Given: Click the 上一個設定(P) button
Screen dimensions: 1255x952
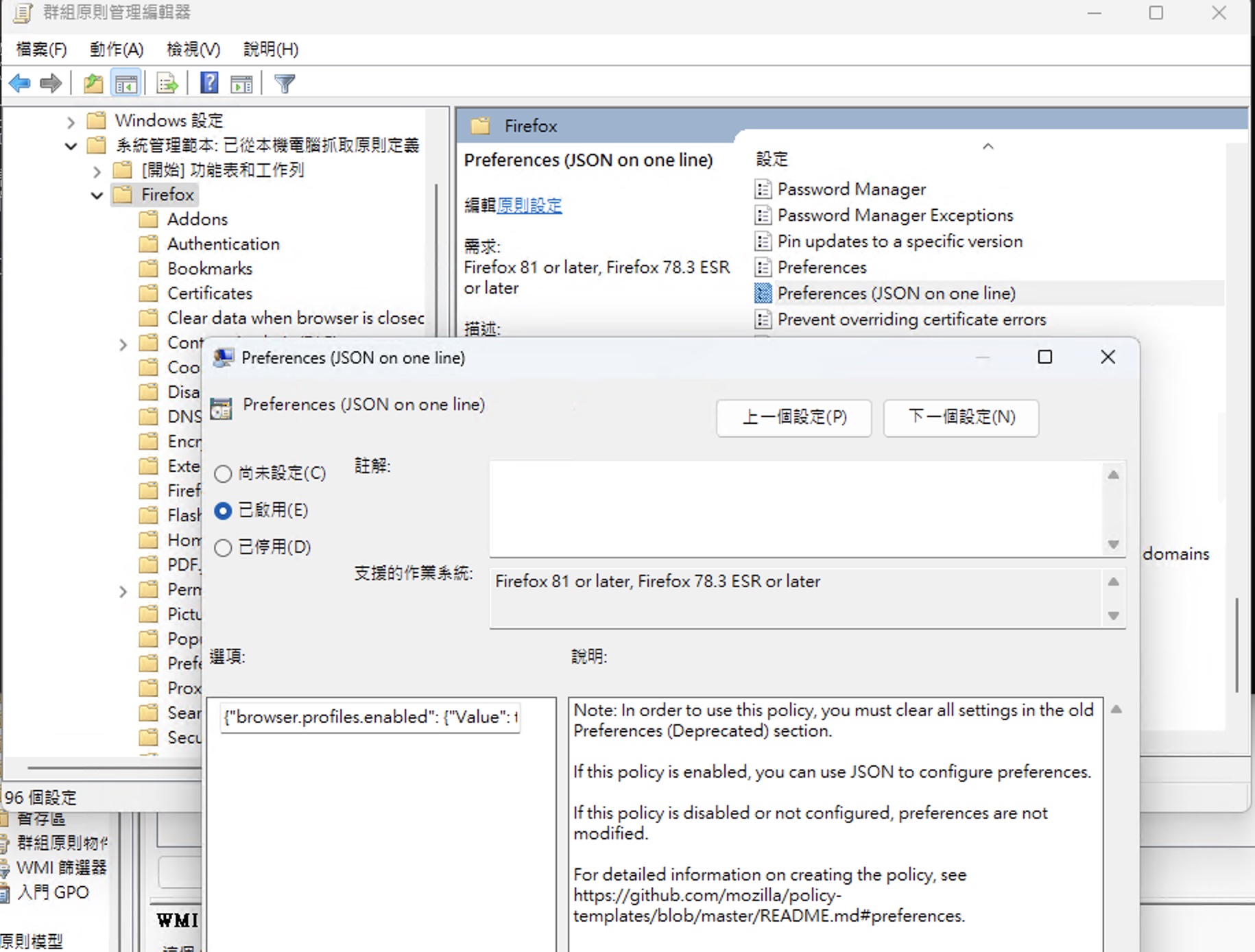Looking at the screenshot, I should point(794,418).
